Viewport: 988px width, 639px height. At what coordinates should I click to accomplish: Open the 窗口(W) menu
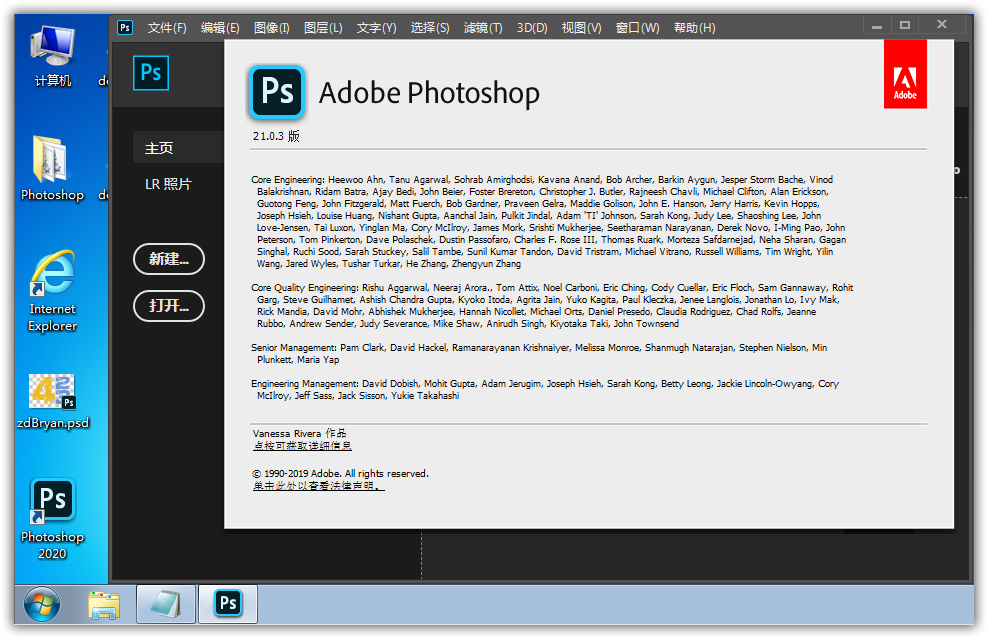tap(638, 28)
